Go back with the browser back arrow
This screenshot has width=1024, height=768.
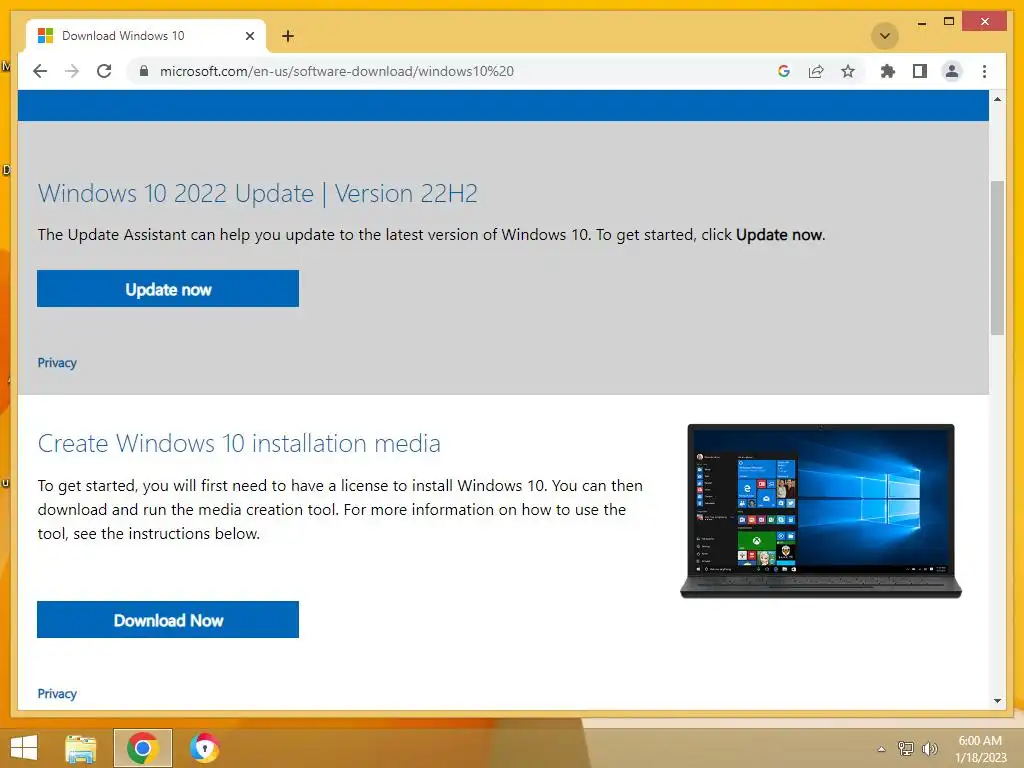[x=40, y=71]
